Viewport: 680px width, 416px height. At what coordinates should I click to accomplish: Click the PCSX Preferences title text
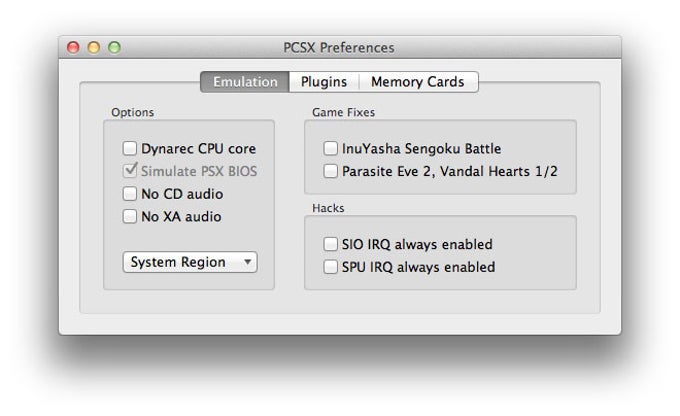pos(339,48)
